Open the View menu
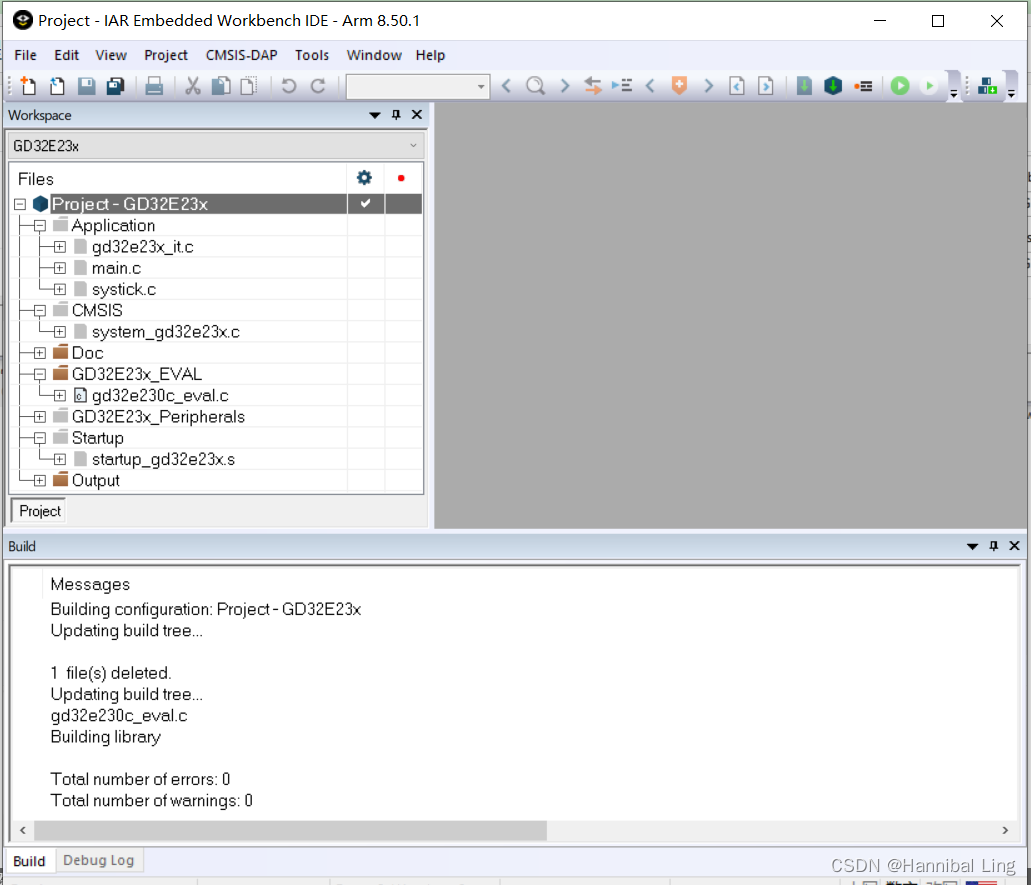Image resolution: width=1031 pixels, height=885 pixels. pos(110,55)
